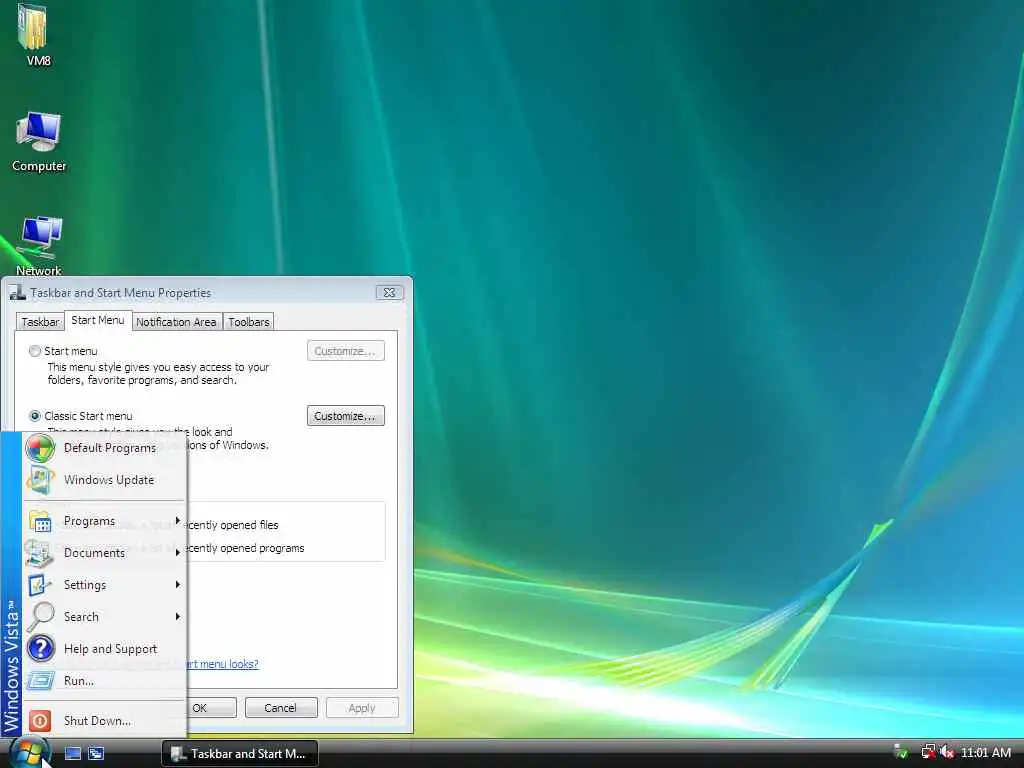1024x768 pixels.
Task: Click the Help and Support question mark icon
Action: pyautogui.click(x=40, y=648)
